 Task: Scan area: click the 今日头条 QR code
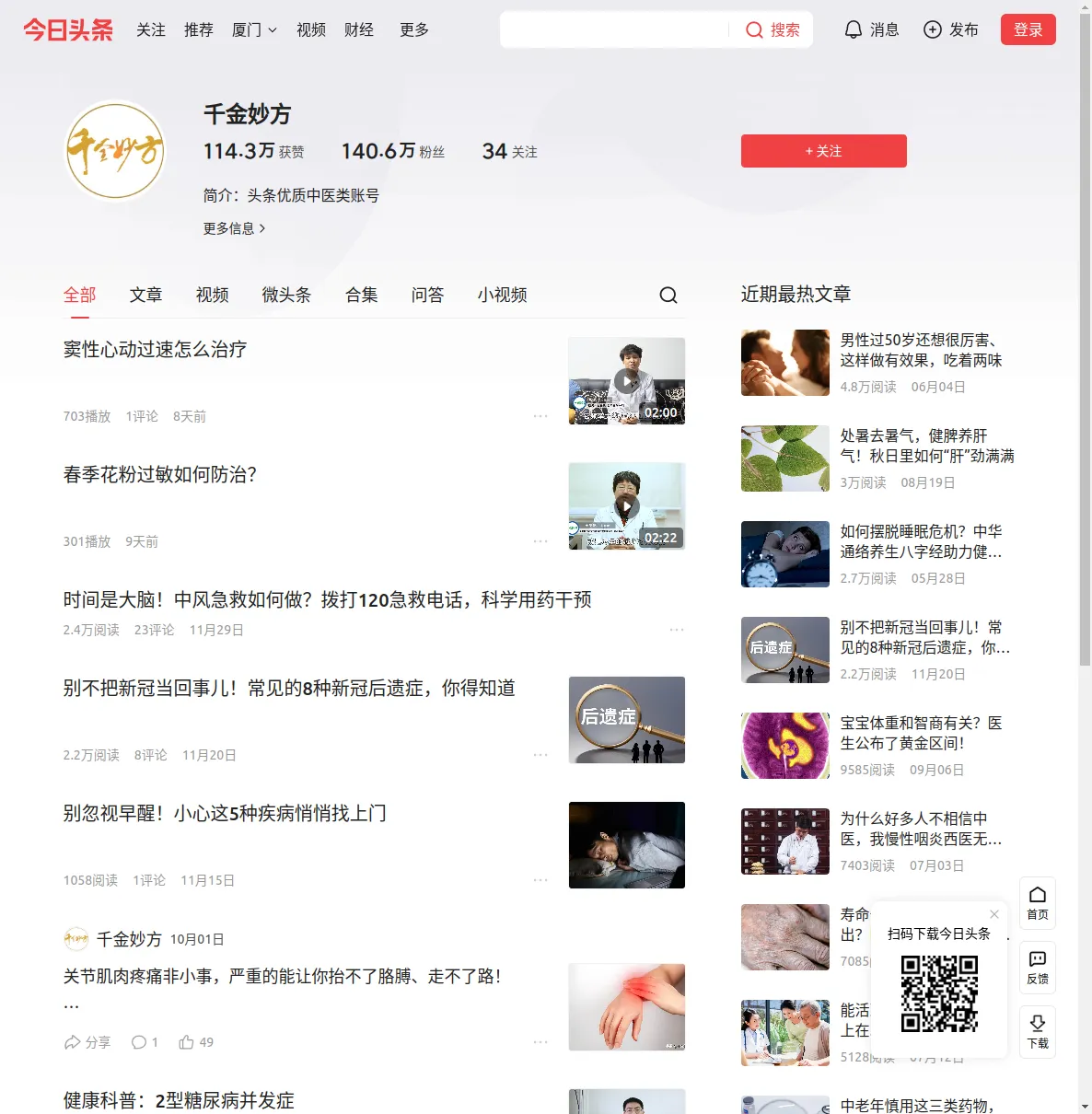pos(939,993)
